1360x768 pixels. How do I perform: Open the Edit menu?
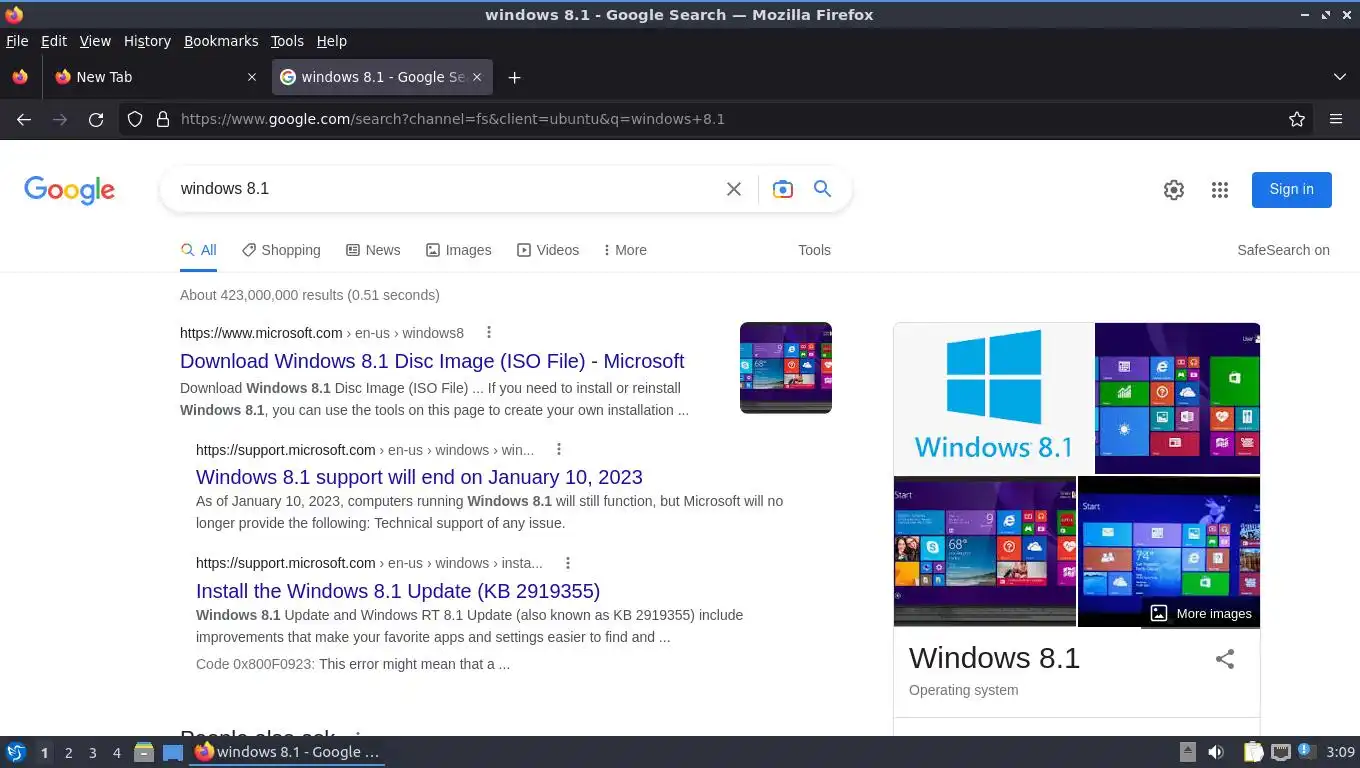54,41
